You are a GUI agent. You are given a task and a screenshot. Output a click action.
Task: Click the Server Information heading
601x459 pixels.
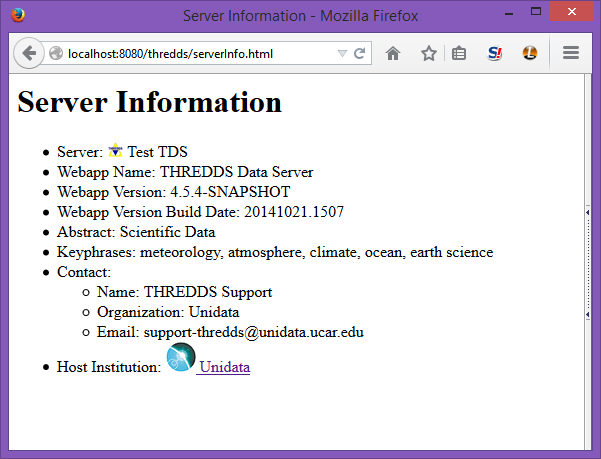point(150,102)
